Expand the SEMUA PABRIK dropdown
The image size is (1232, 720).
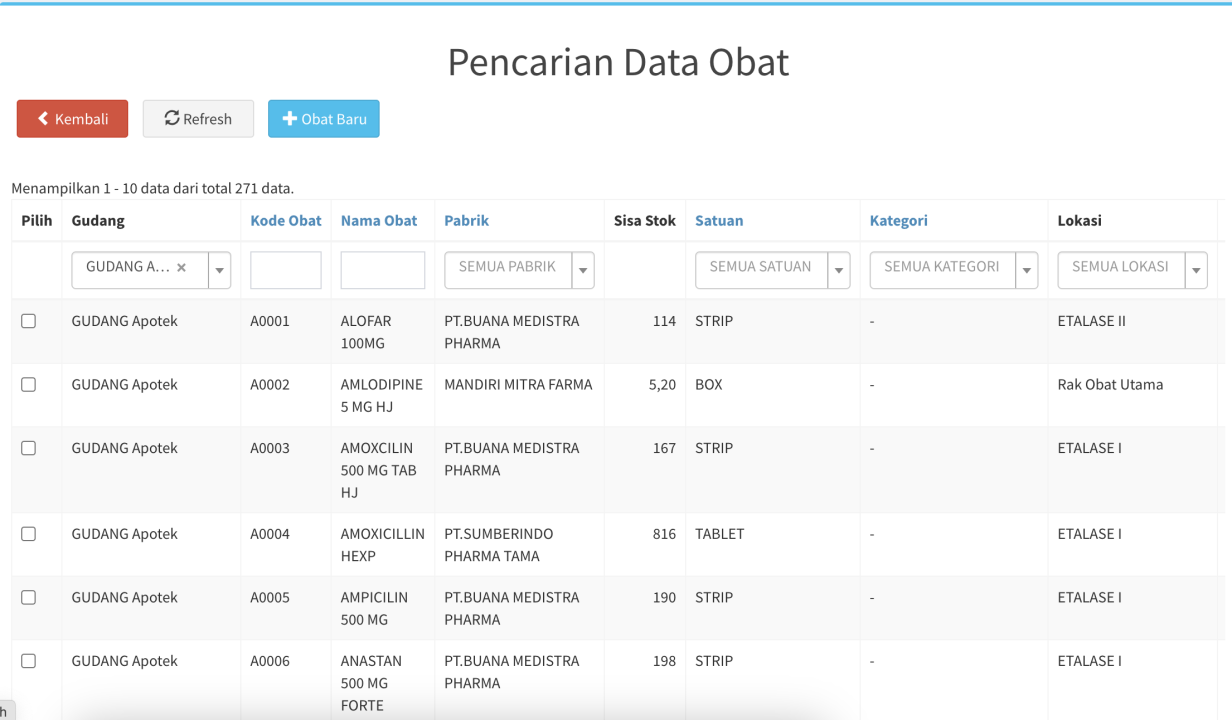point(583,270)
